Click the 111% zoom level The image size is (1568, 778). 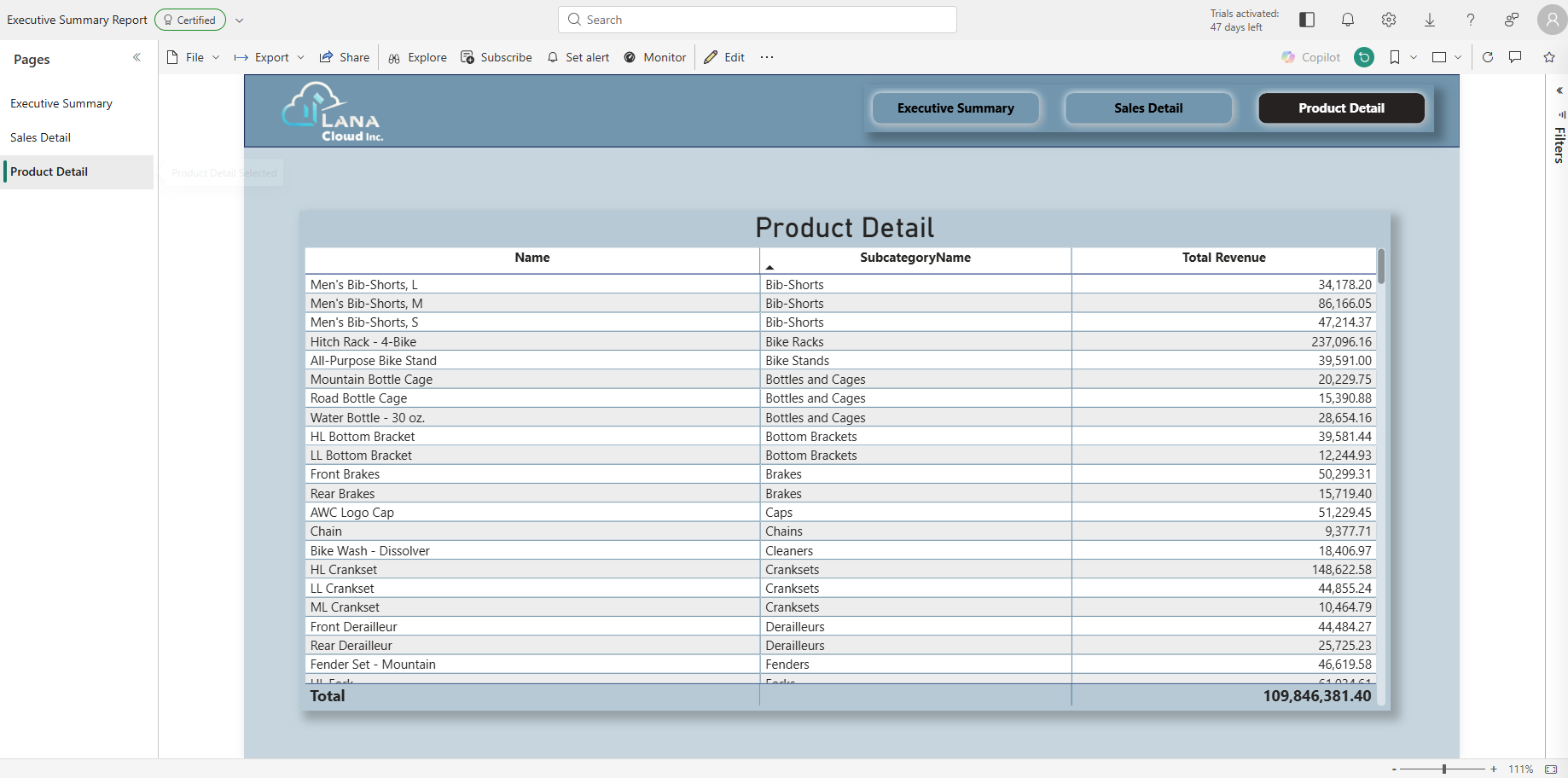point(1520,769)
